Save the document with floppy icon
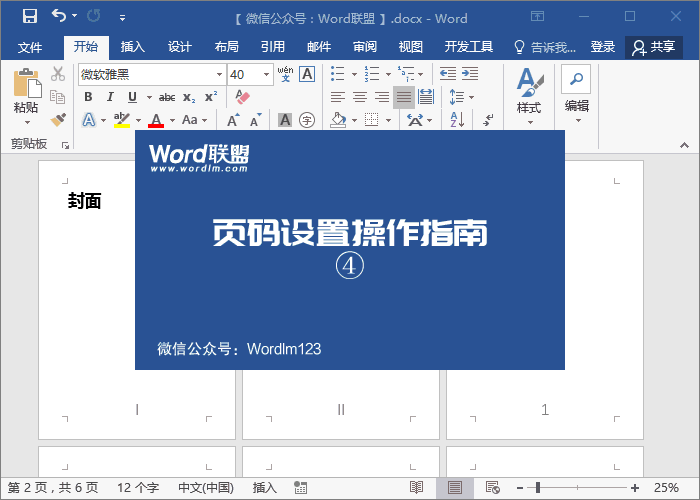 (30, 17)
